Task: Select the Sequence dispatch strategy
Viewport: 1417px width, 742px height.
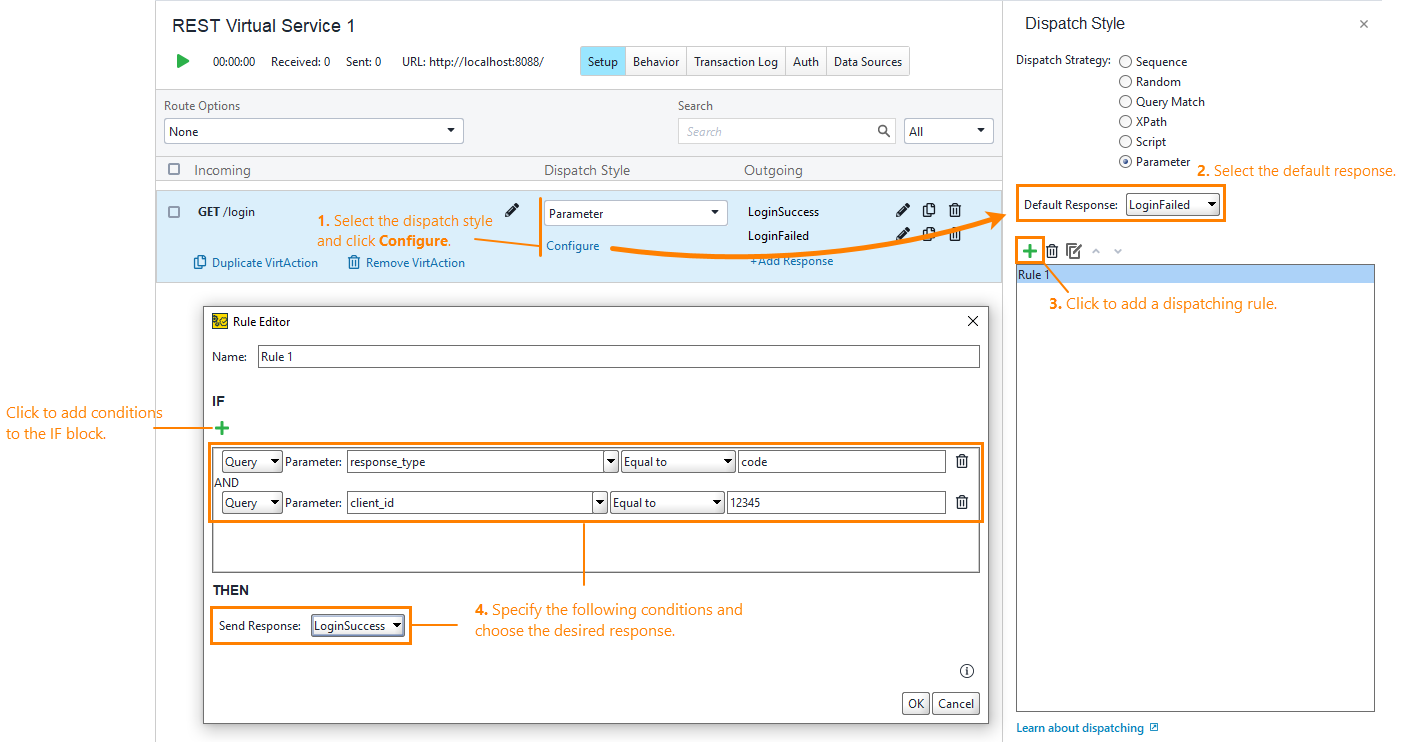Action: tap(1126, 61)
